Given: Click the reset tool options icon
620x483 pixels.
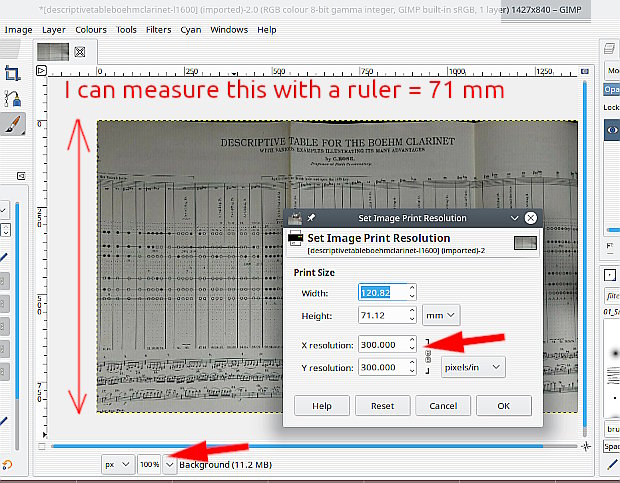Looking at the screenshot, I should [6, 465].
